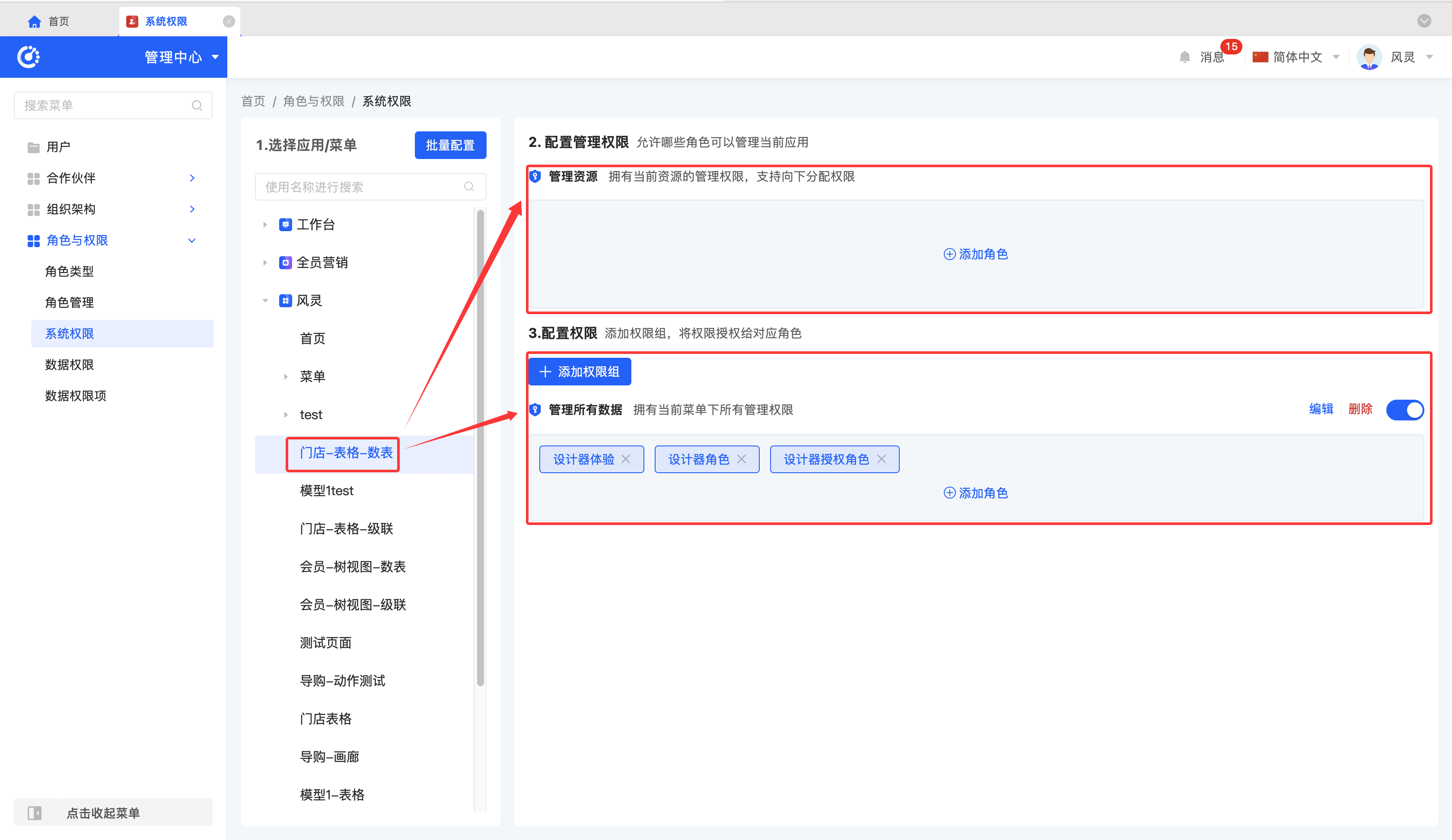Click the search icon in menu search box
The width and height of the screenshot is (1452, 840).
[x=197, y=105]
